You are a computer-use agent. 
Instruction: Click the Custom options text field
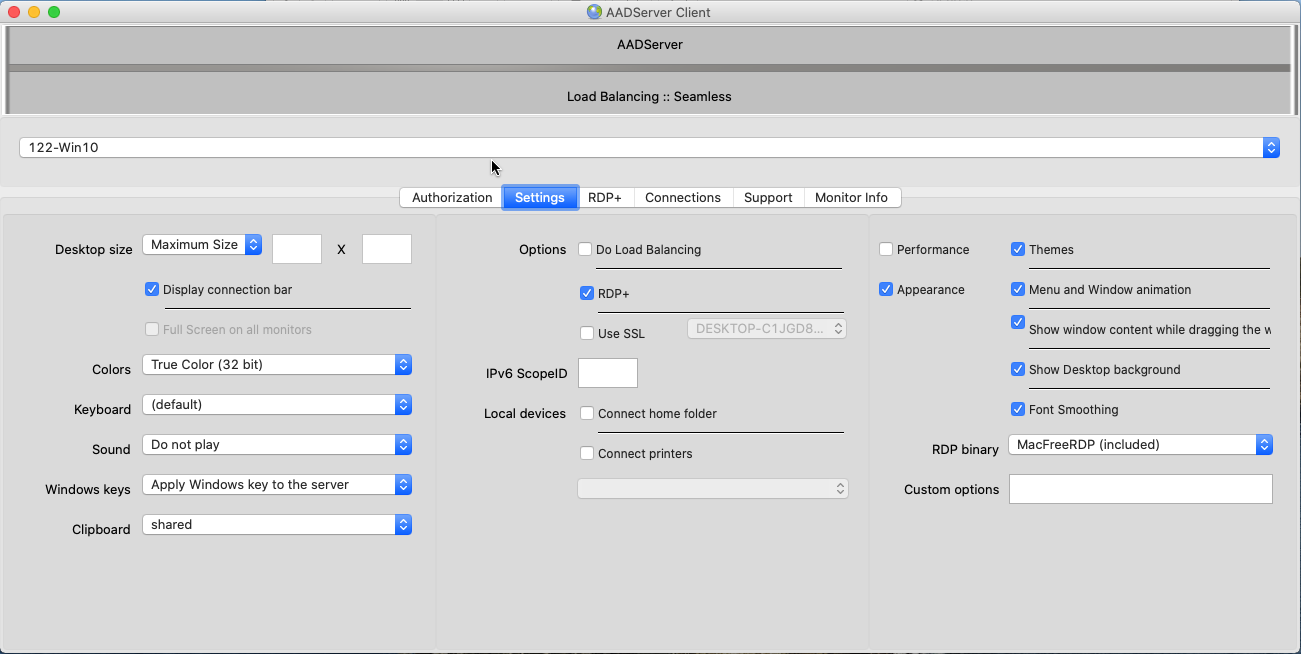(1140, 489)
